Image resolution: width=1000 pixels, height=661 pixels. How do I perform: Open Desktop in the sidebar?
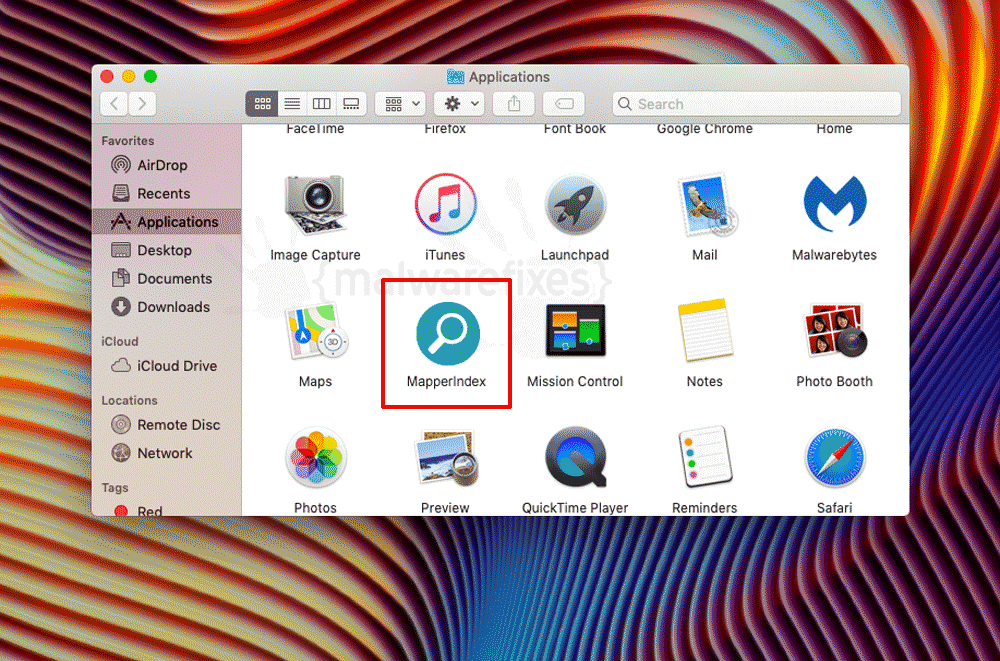click(166, 250)
